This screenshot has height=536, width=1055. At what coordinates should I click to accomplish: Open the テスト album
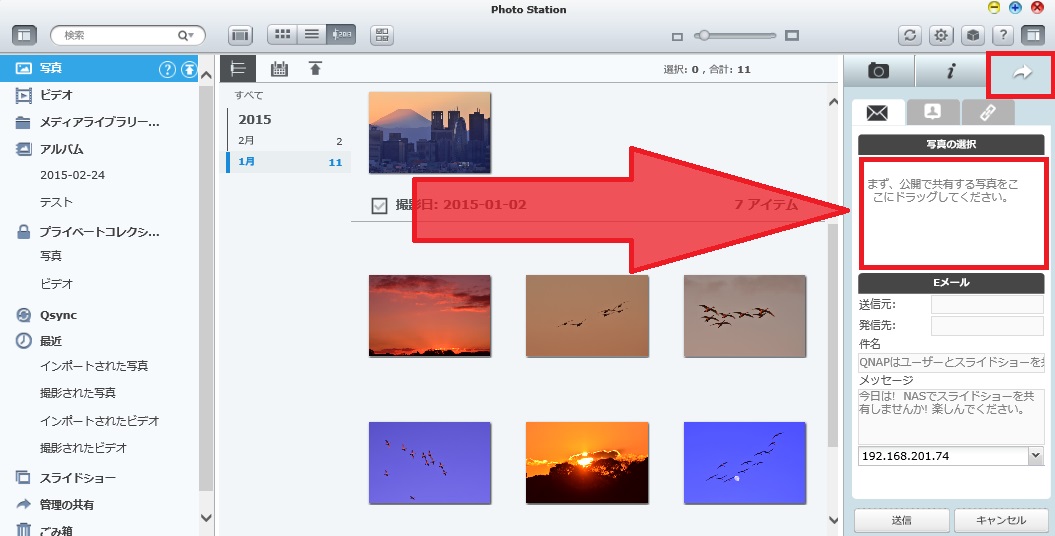pos(56,202)
